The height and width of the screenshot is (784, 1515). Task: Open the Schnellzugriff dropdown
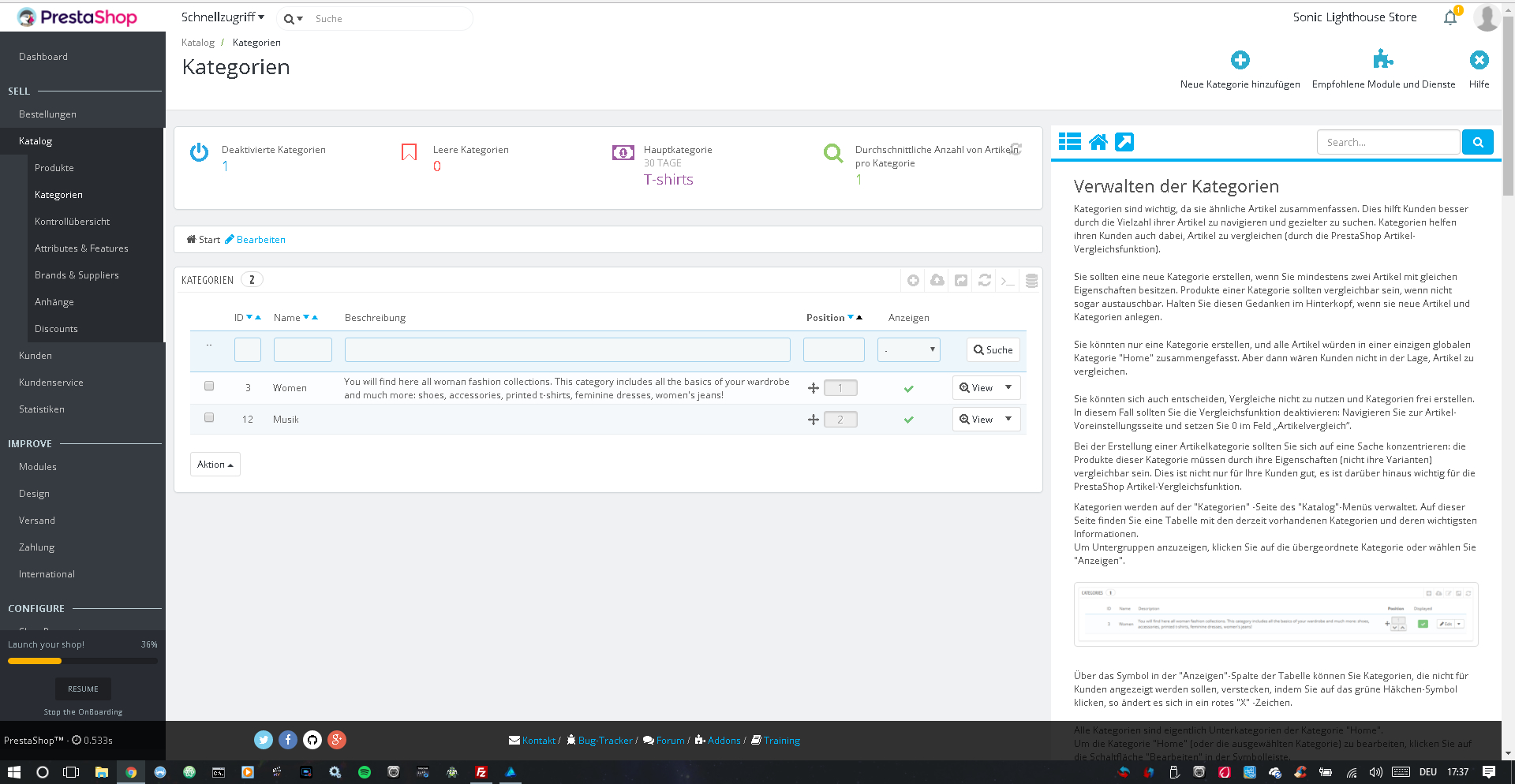pos(223,17)
